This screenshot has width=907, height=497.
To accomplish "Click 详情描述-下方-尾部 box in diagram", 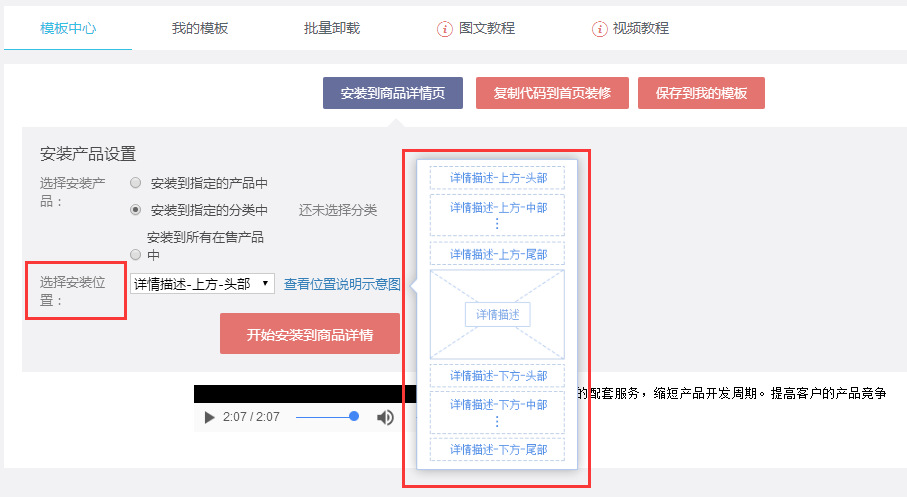I will tap(497, 450).
